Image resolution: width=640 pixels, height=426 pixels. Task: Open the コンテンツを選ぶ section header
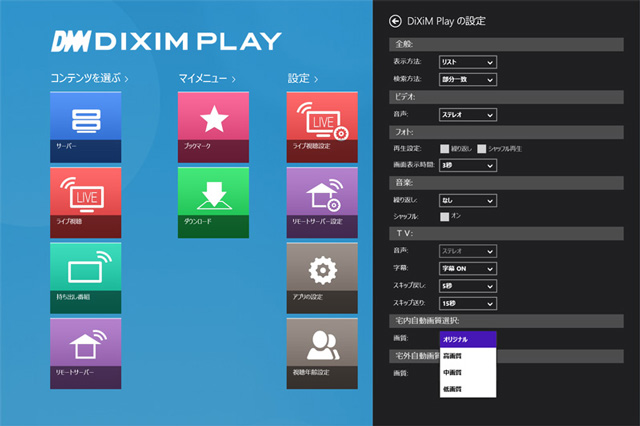click(x=89, y=78)
